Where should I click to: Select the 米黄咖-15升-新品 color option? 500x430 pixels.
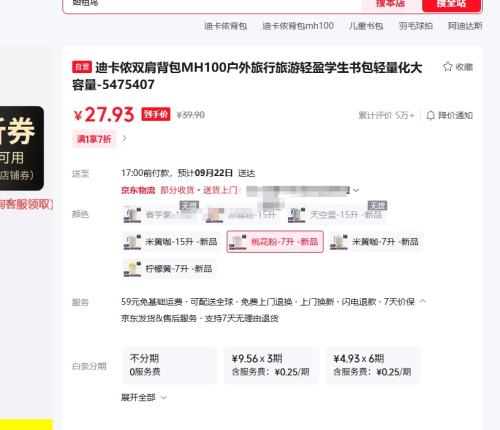tap(171, 242)
